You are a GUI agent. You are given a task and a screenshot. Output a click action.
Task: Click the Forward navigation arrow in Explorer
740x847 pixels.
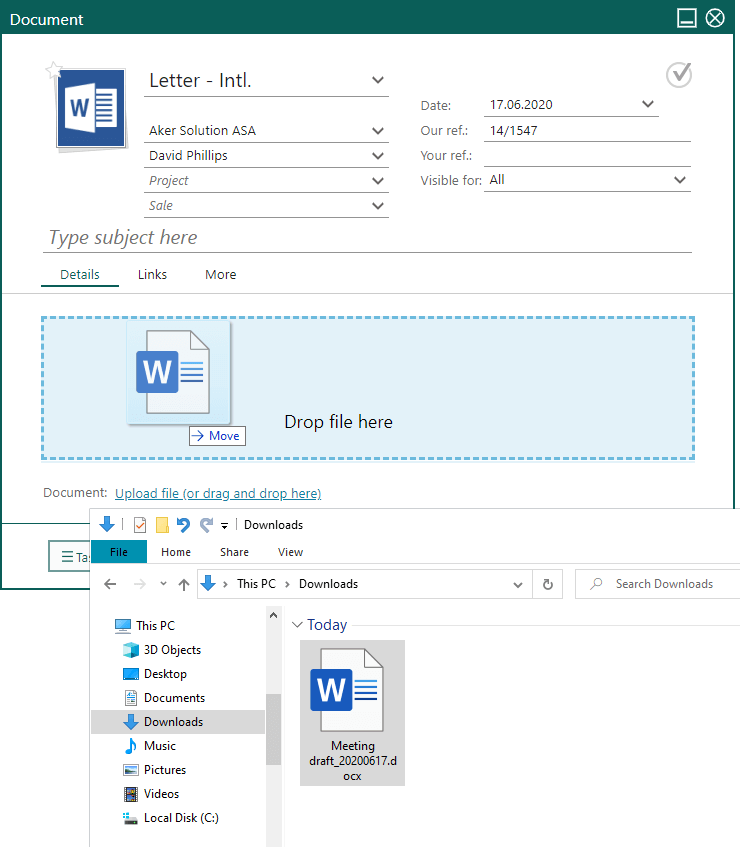140,584
